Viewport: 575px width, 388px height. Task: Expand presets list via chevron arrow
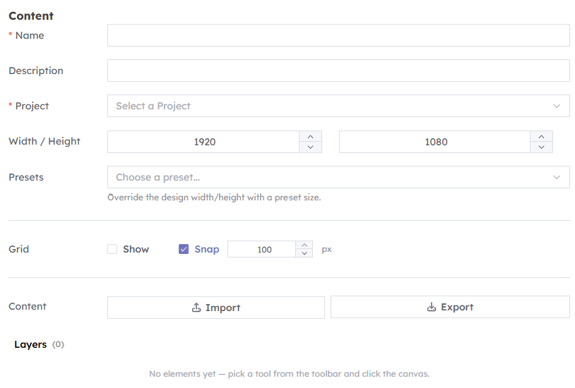point(556,177)
